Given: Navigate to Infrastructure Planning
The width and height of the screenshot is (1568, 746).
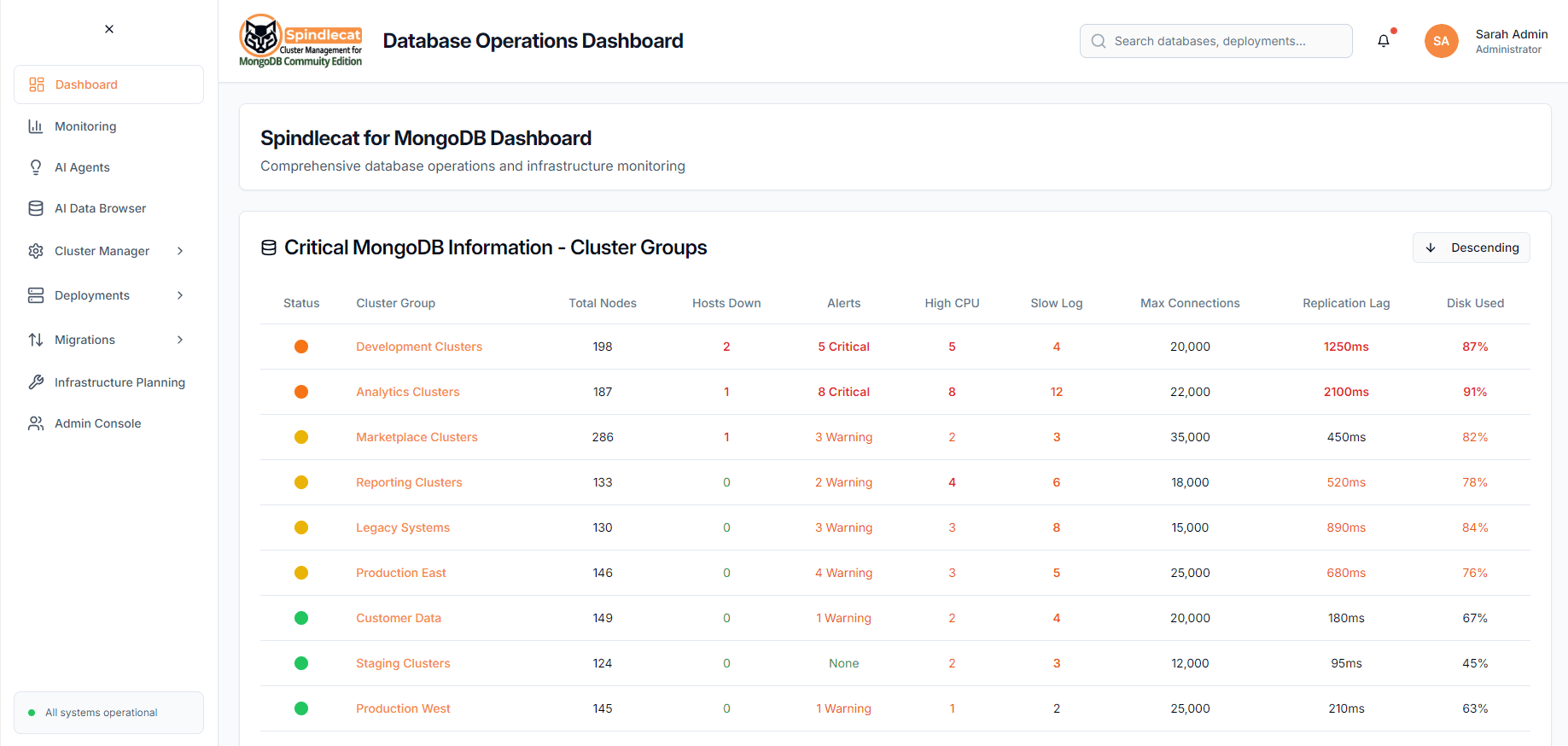Looking at the screenshot, I should [x=108, y=382].
